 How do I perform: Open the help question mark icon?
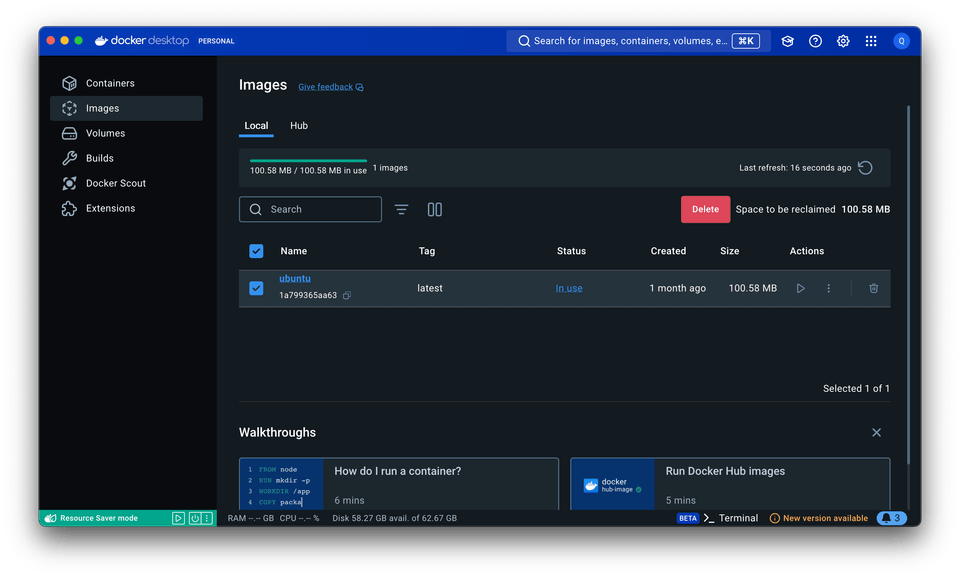point(816,41)
